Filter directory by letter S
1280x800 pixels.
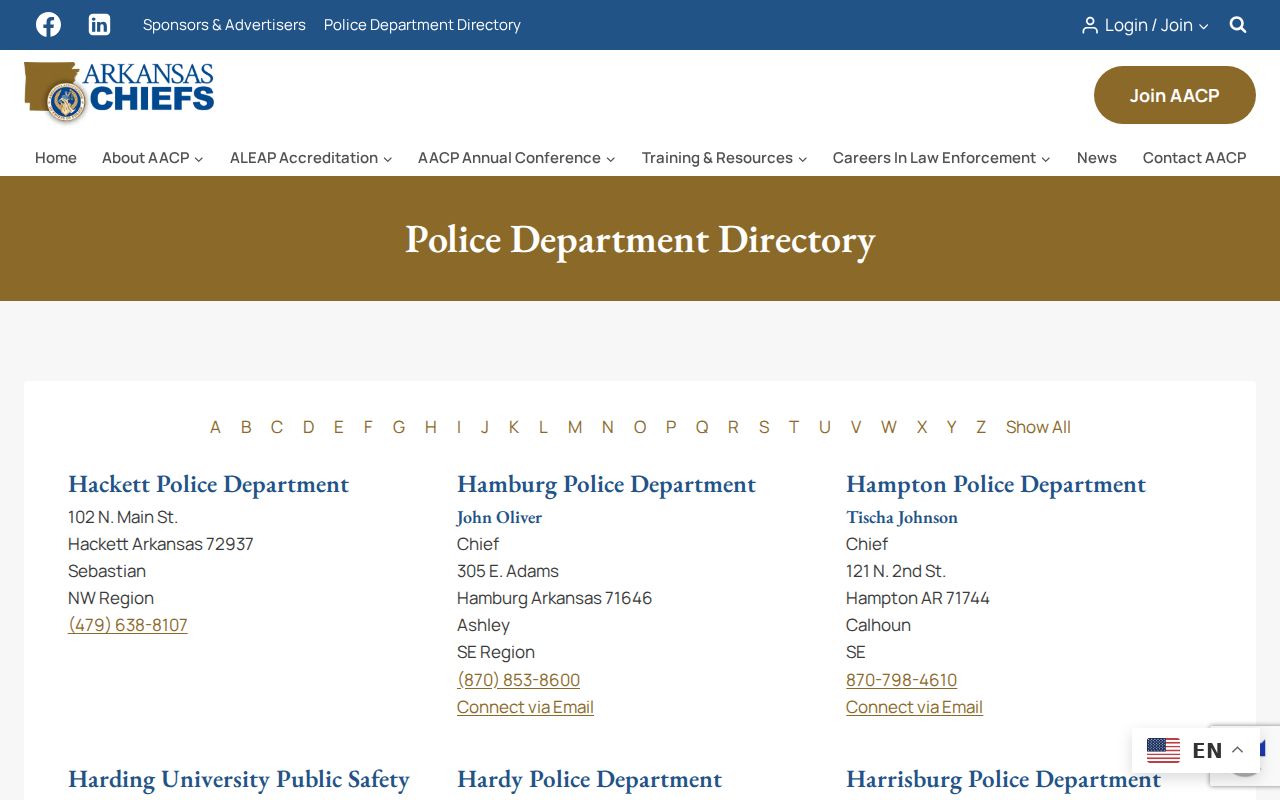pyautogui.click(x=764, y=427)
